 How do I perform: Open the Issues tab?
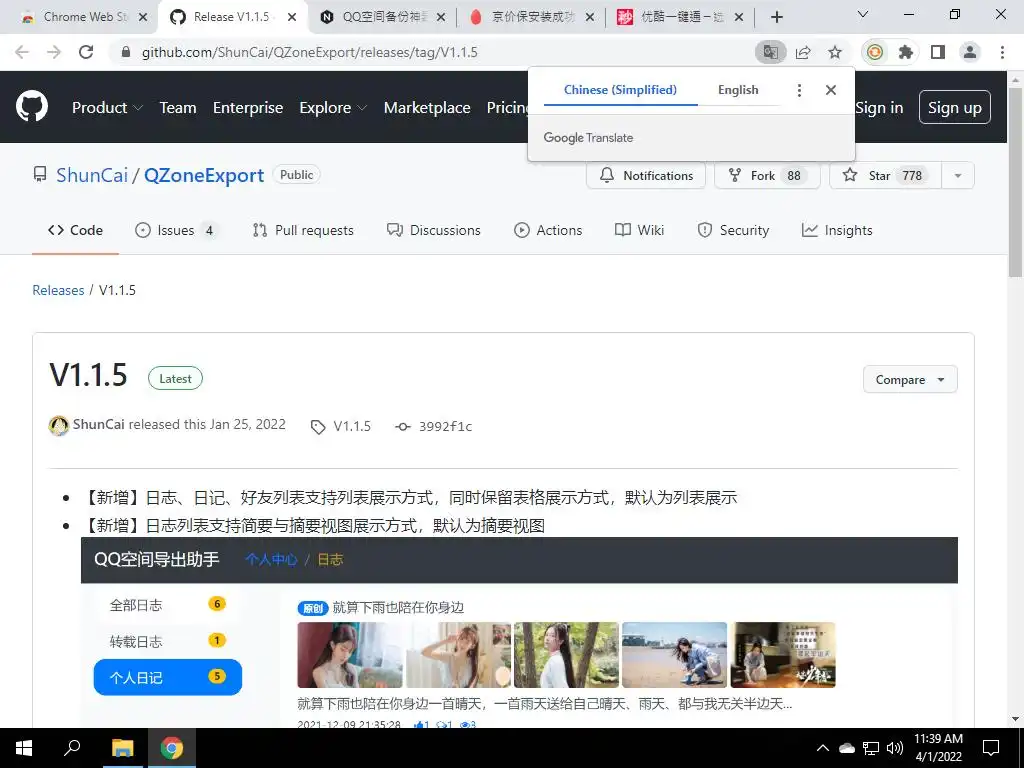176,230
